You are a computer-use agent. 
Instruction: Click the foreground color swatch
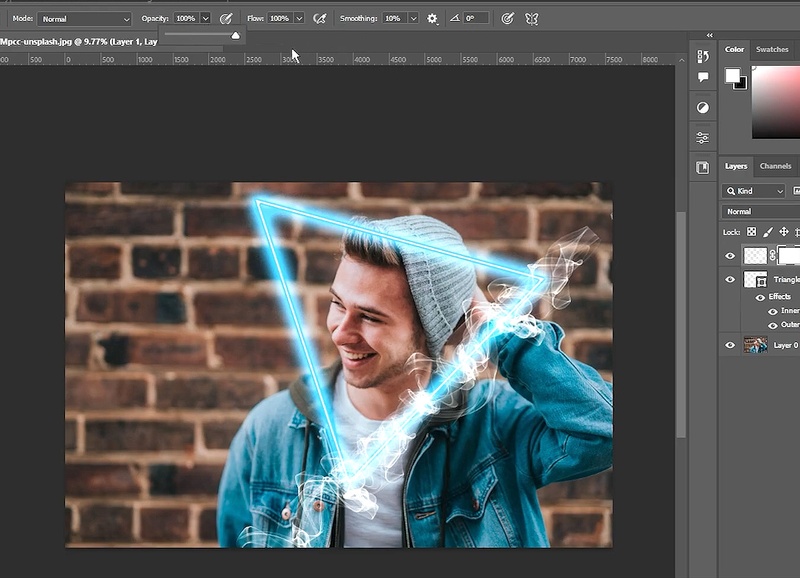(732, 76)
